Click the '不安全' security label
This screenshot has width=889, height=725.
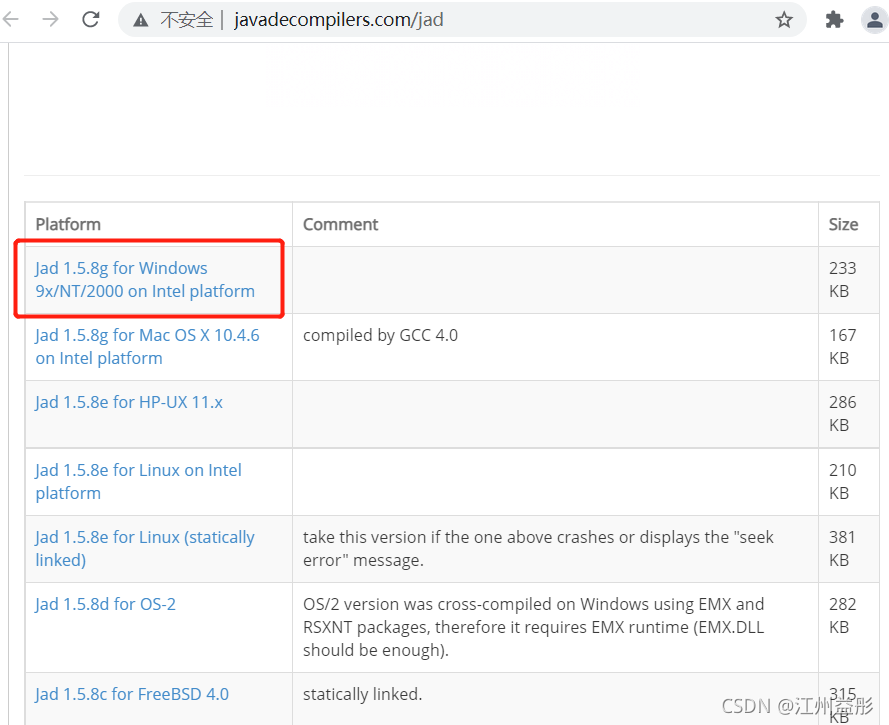pyautogui.click(x=187, y=20)
